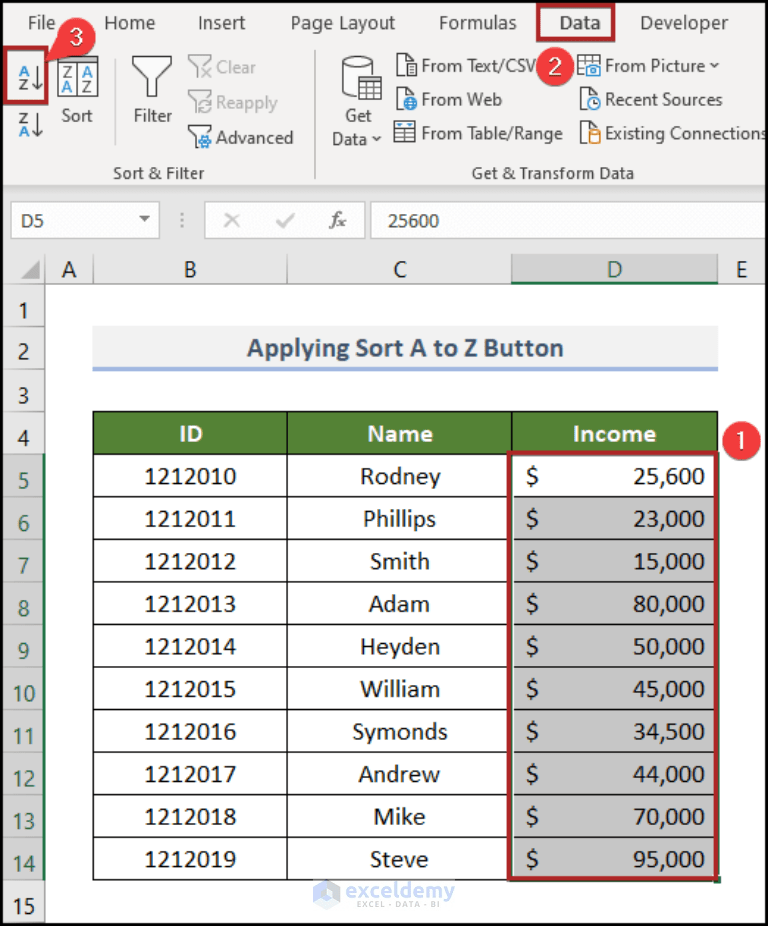Click the ID header cell
The image size is (768, 926).
pos(190,433)
